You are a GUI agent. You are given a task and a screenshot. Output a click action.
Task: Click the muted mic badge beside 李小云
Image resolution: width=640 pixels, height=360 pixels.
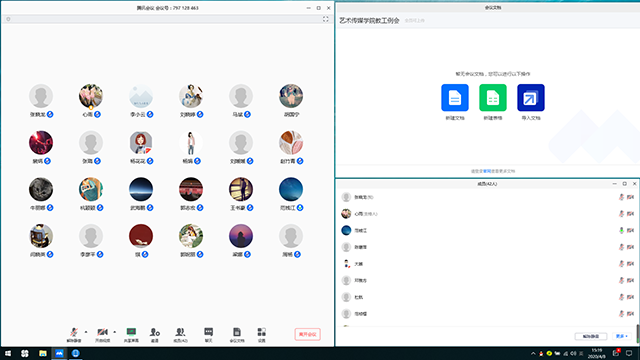point(150,114)
